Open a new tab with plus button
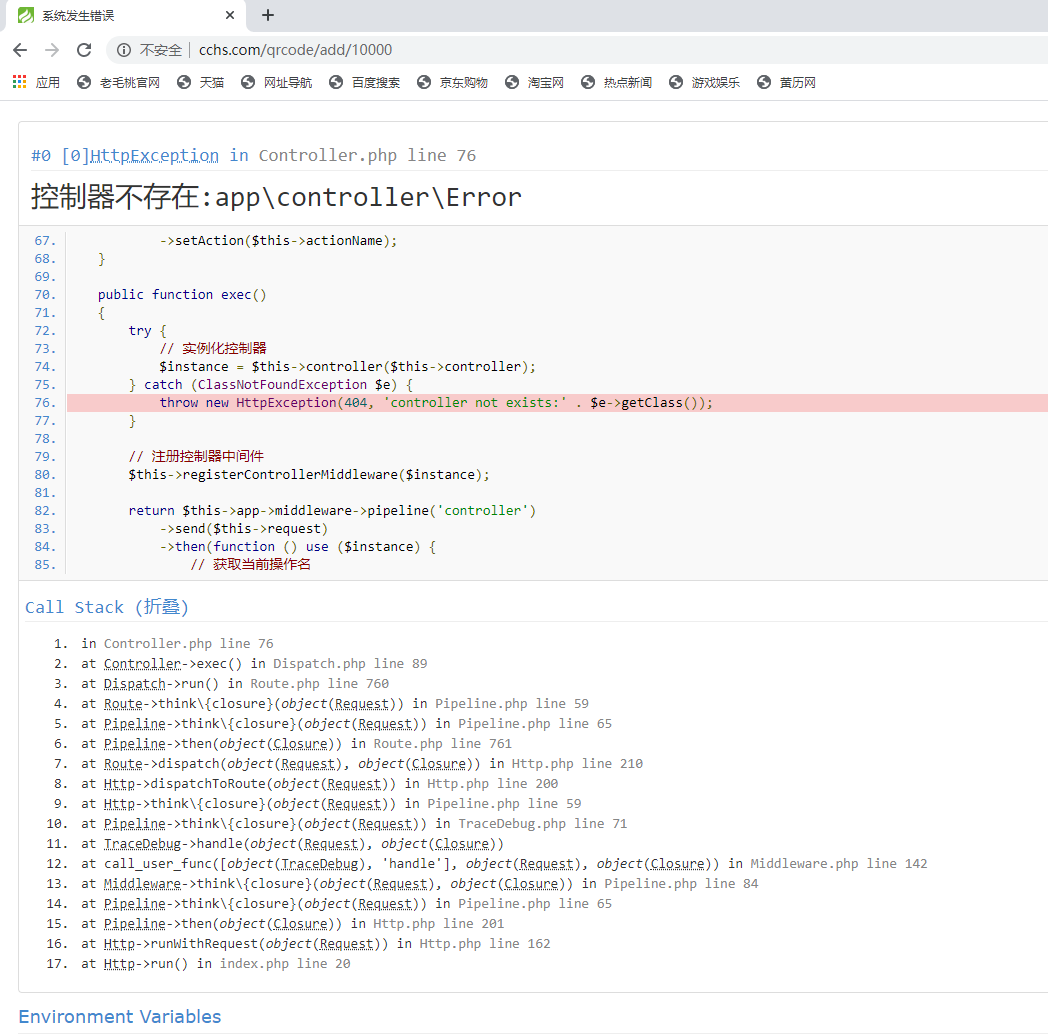1048x1034 pixels. (x=268, y=15)
